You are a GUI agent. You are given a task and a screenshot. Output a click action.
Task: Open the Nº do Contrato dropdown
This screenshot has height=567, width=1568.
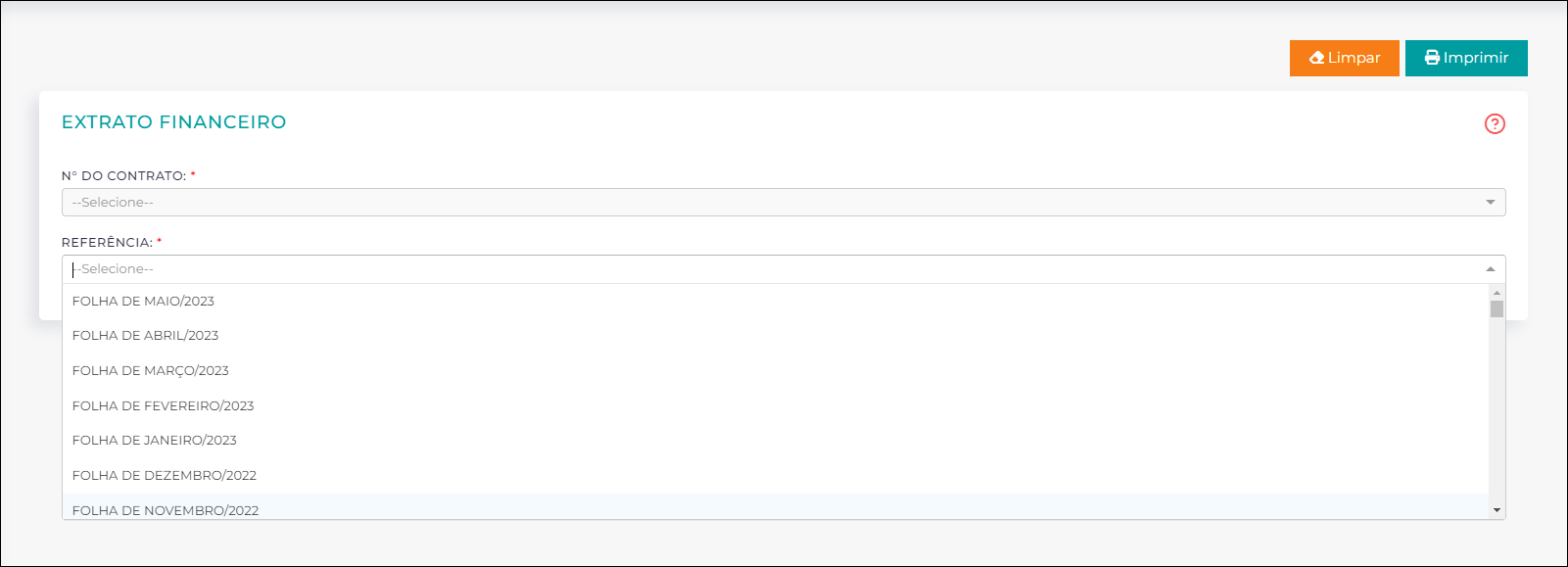[x=784, y=202]
